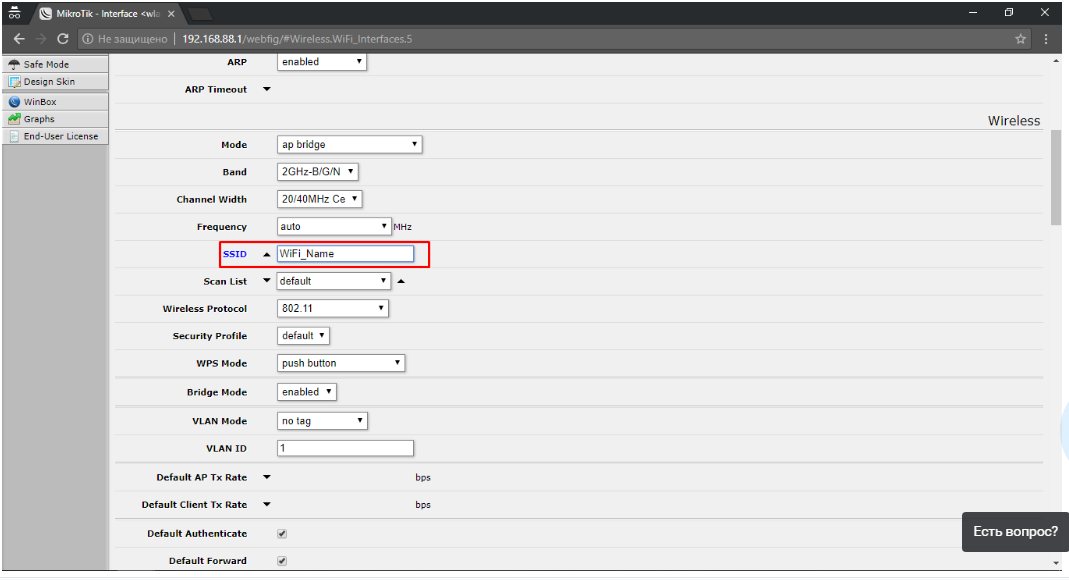Viewport: 1069px width, 580px height.
Task: Collapse the SSID field arrow
Action: 267,254
